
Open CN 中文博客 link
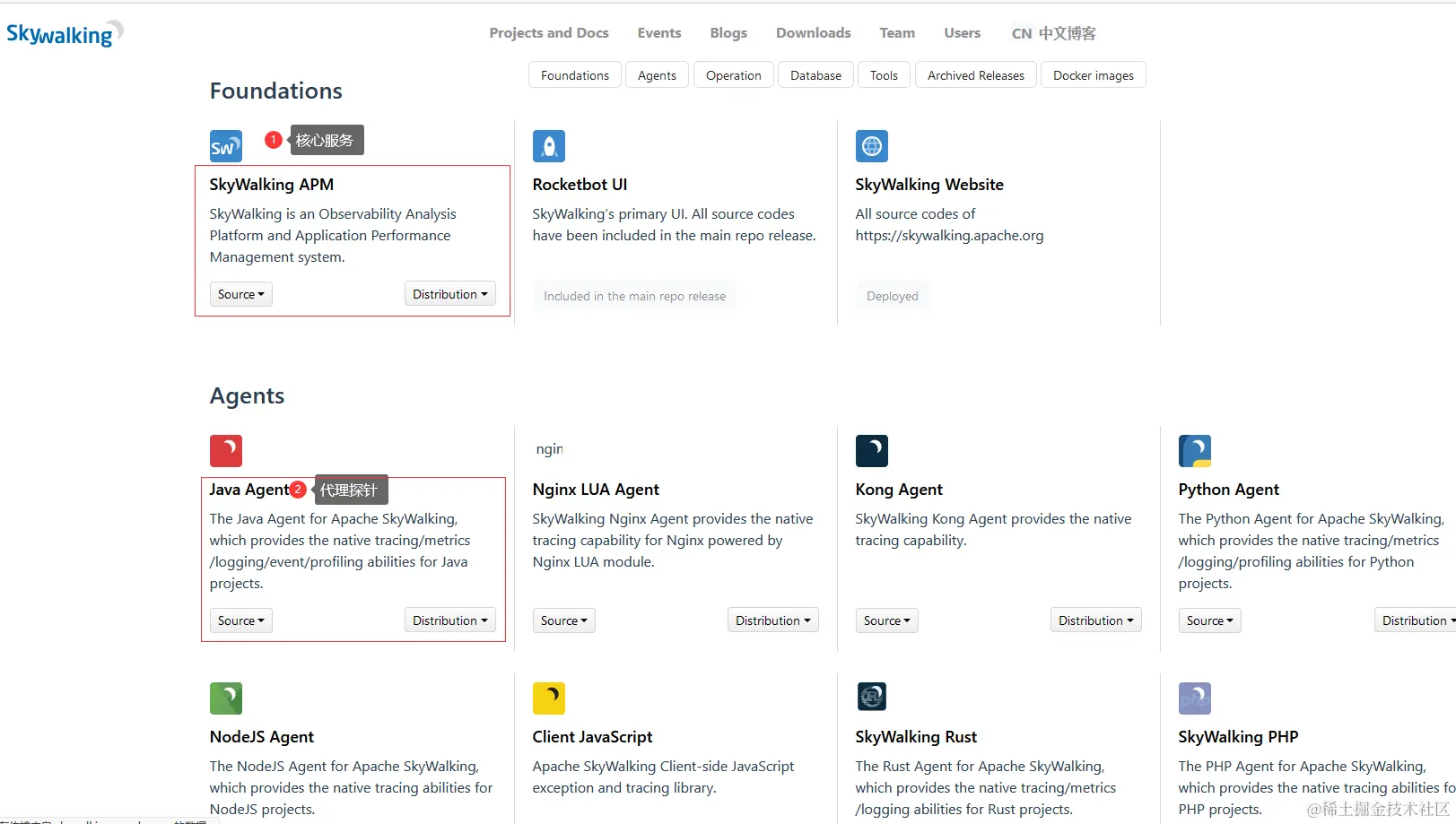(1054, 33)
